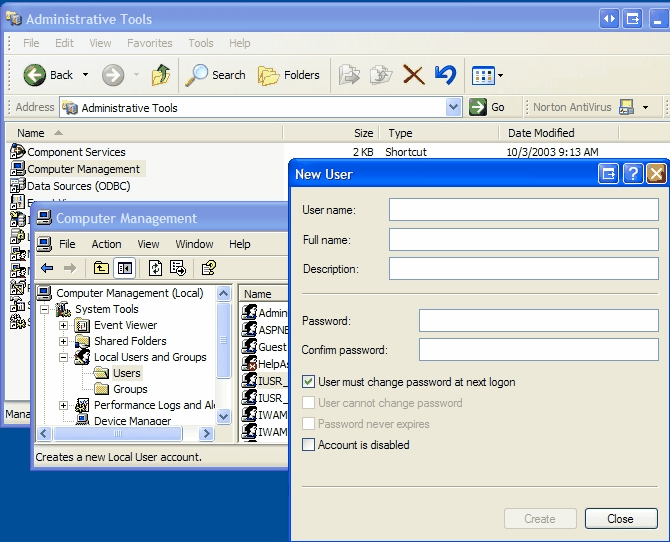Toggle the Show/Hide Console Tree icon
The image size is (670, 542).
(125, 267)
